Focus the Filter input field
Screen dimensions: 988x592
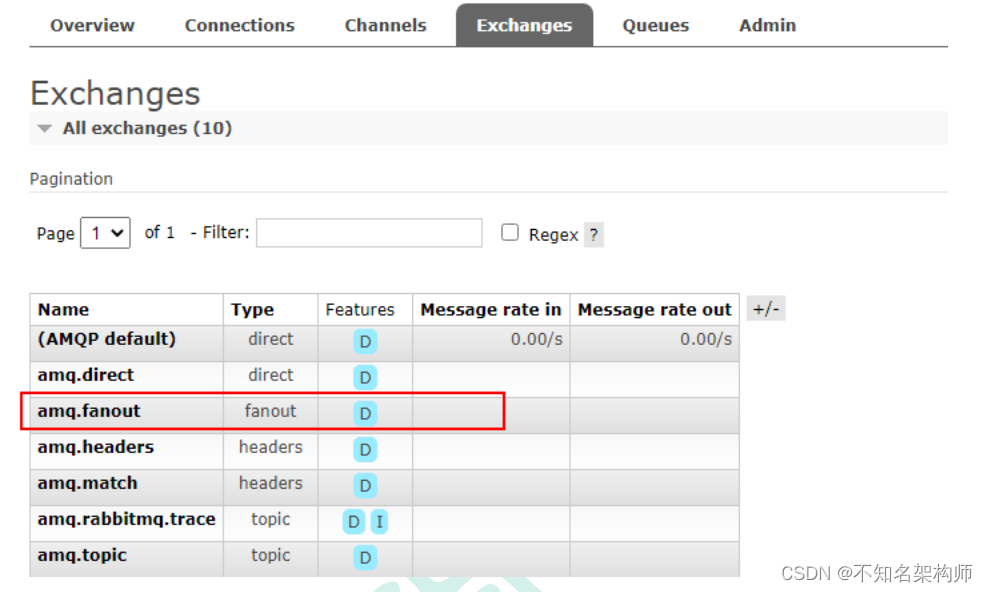coord(369,233)
